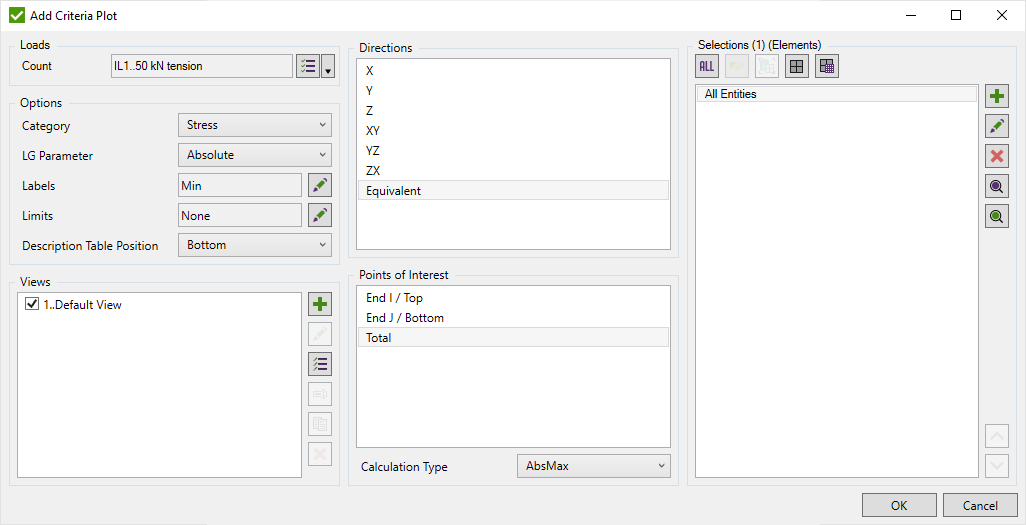The width and height of the screenshot is (1026, 525).
Task: Click the green magnifier icon in Selections
Action: tap(997, 216)
